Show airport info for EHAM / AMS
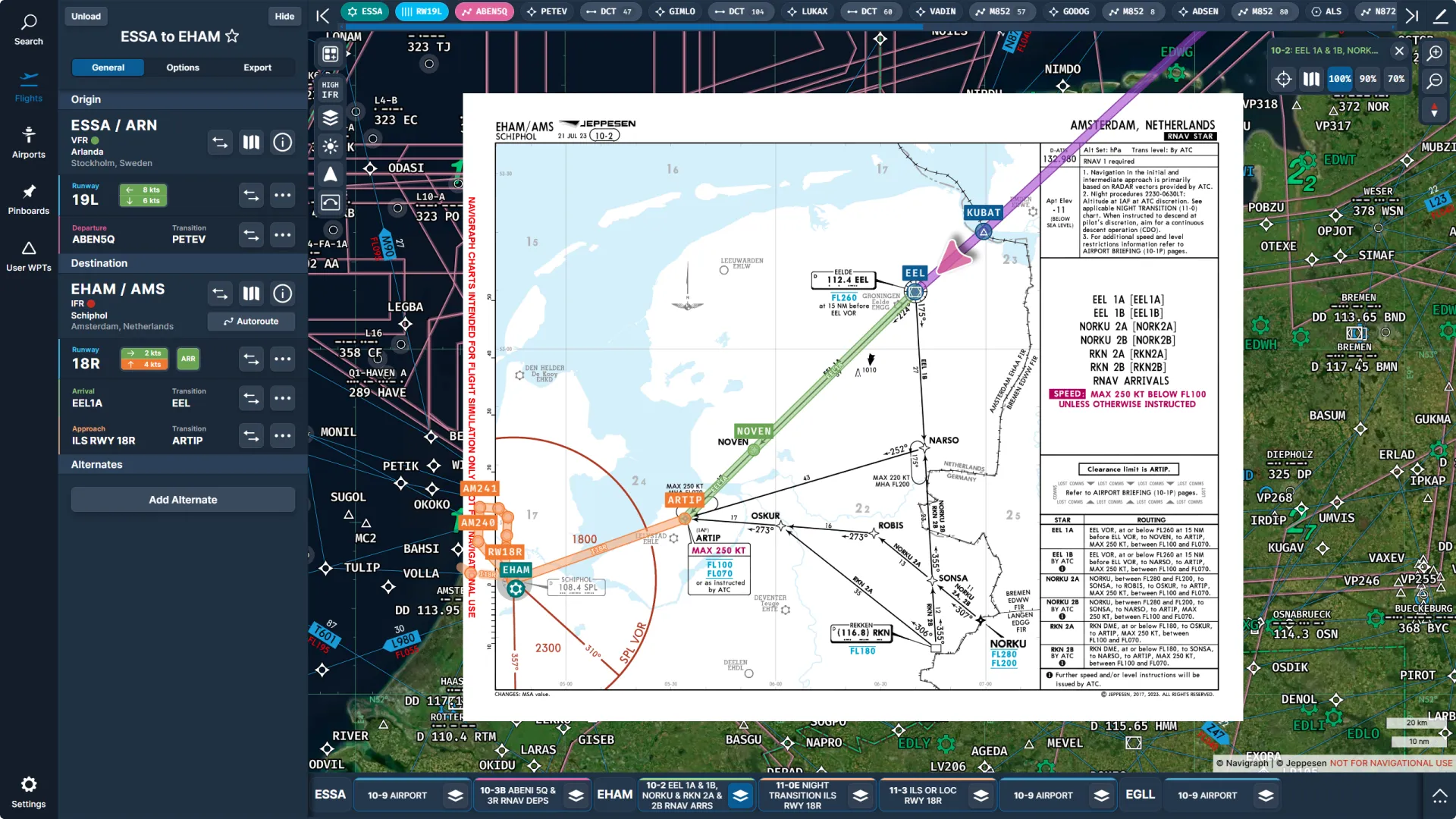 pyautogui.click(x=282, y=293)
